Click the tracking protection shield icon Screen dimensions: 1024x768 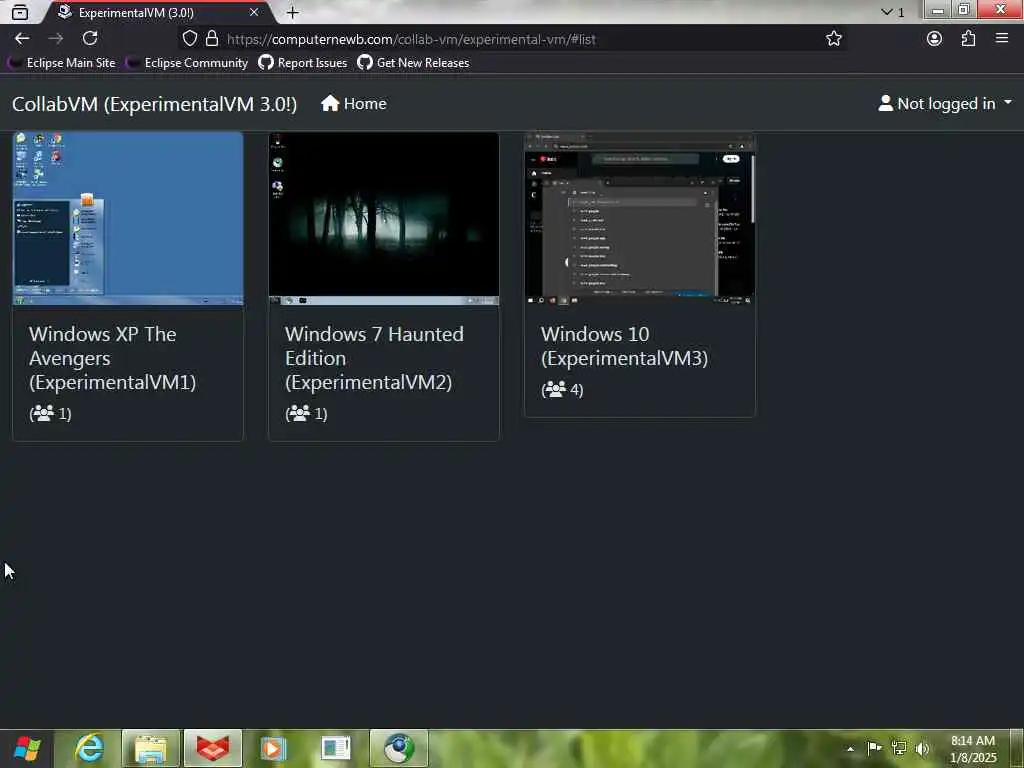point(189,39)
